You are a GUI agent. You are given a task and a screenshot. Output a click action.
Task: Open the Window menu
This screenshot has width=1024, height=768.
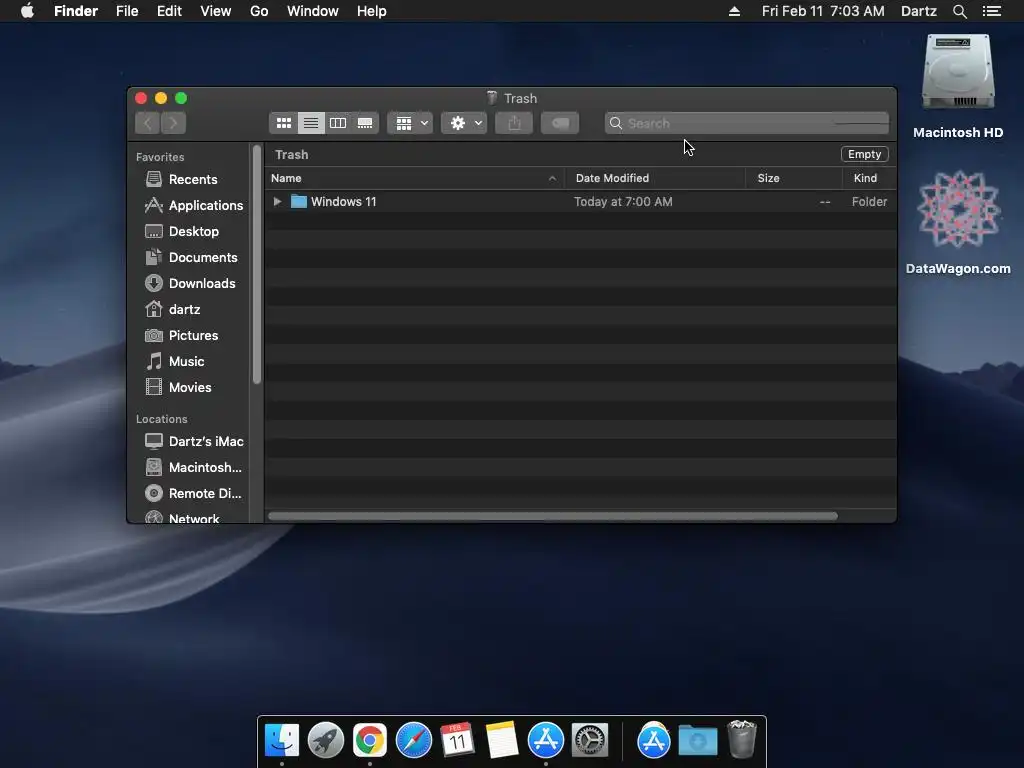point(313,11)
